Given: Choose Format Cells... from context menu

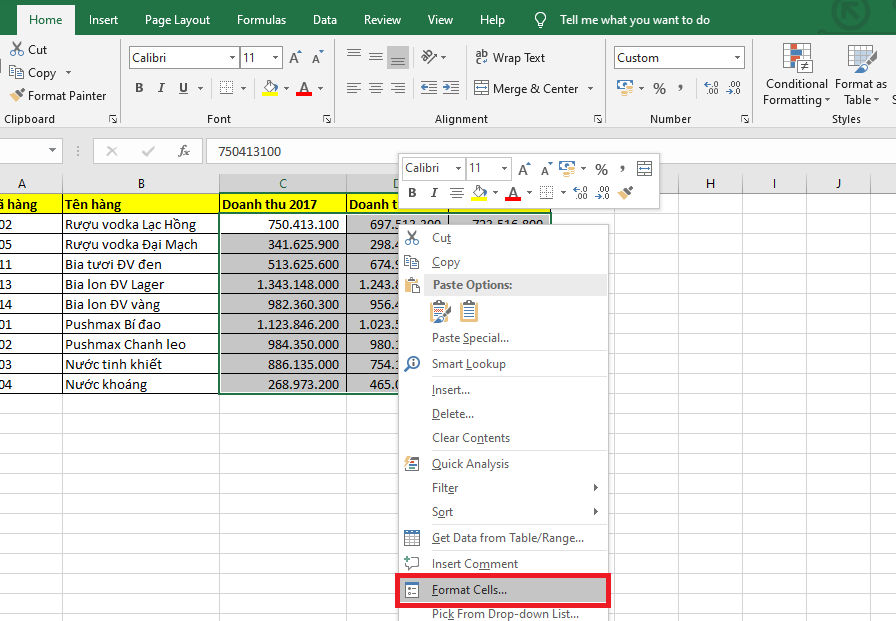Looking at the screenshot, I should pos(469,590).
